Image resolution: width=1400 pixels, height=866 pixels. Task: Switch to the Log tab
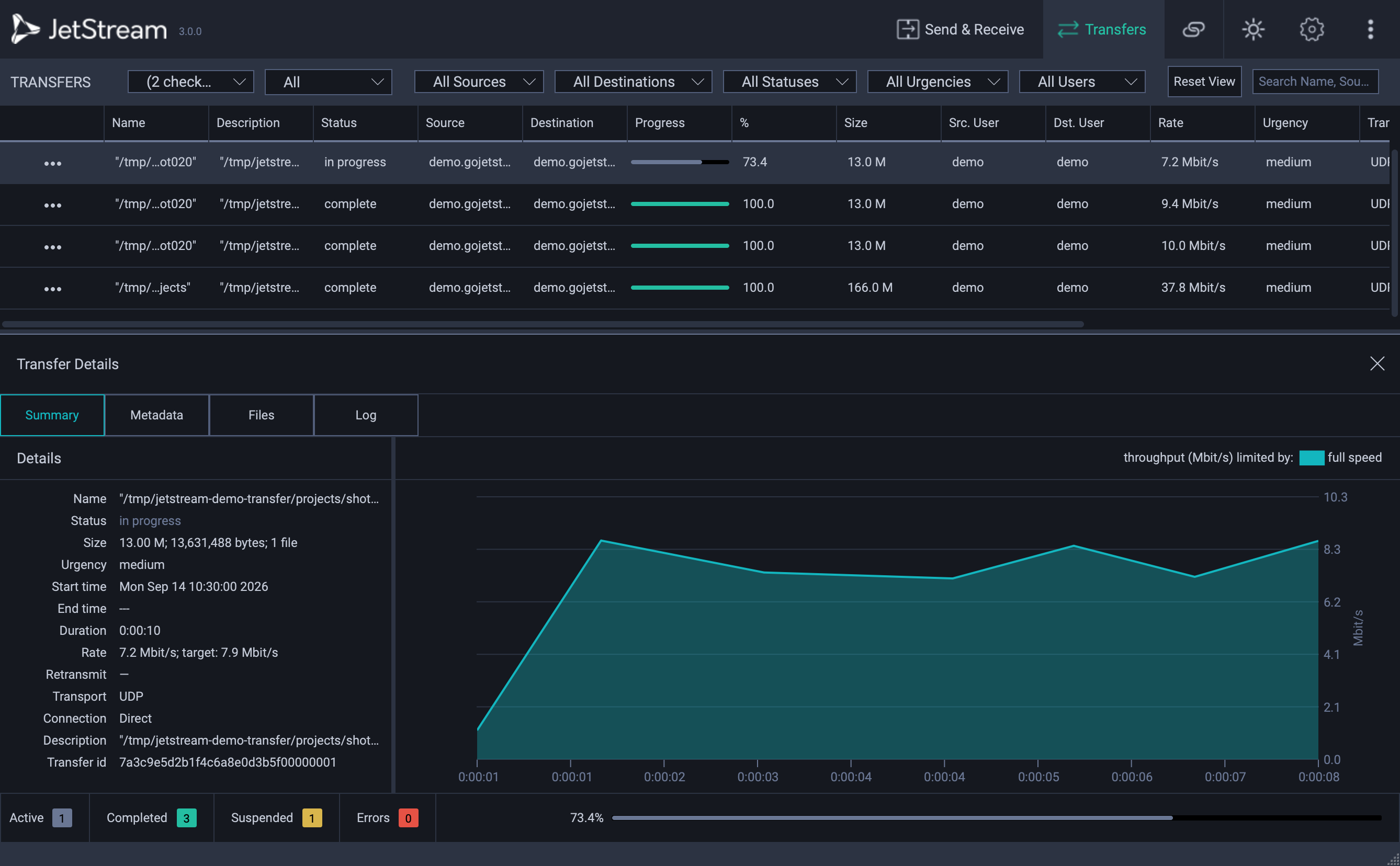tap(366, 415)
